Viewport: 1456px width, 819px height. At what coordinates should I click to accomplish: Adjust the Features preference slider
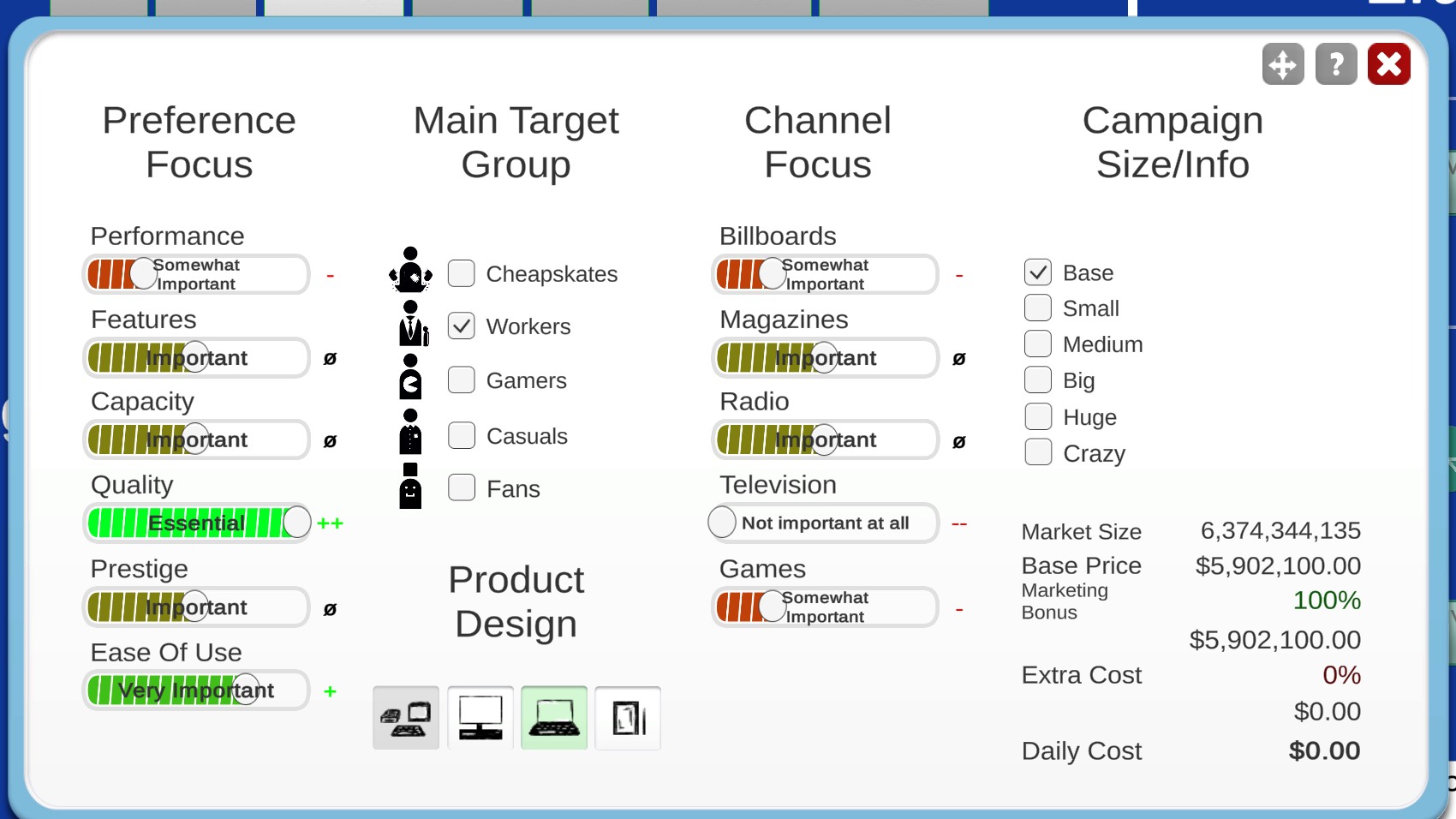pos(196,357)
